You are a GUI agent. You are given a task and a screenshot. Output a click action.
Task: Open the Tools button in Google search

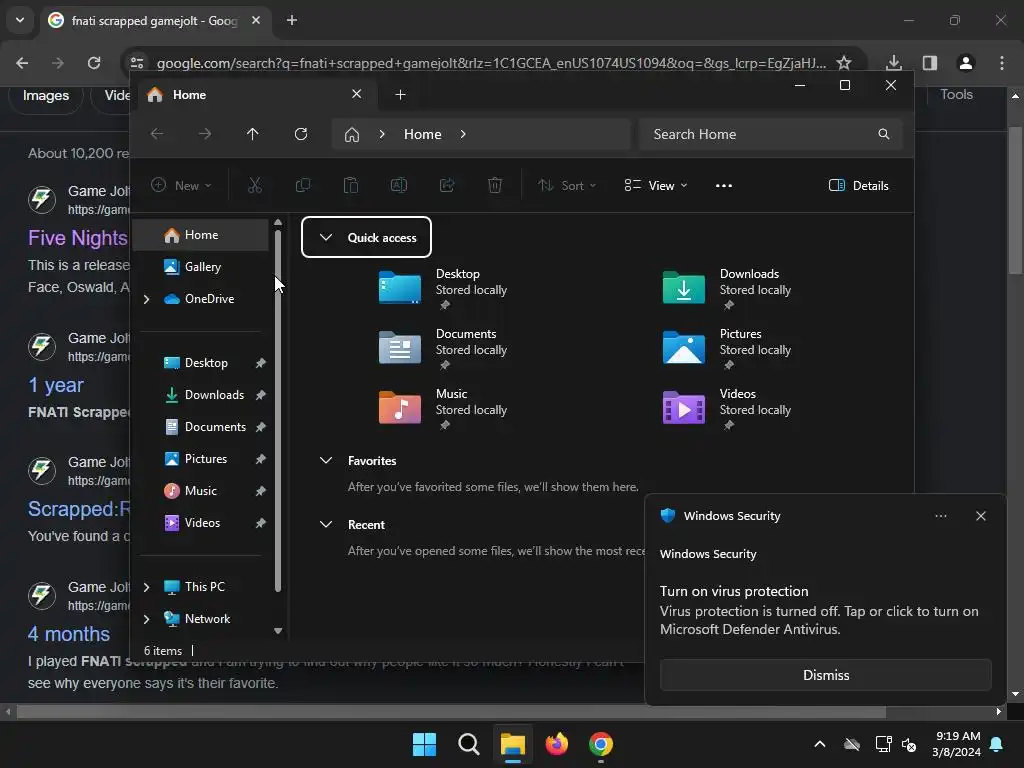pos(956,95)
